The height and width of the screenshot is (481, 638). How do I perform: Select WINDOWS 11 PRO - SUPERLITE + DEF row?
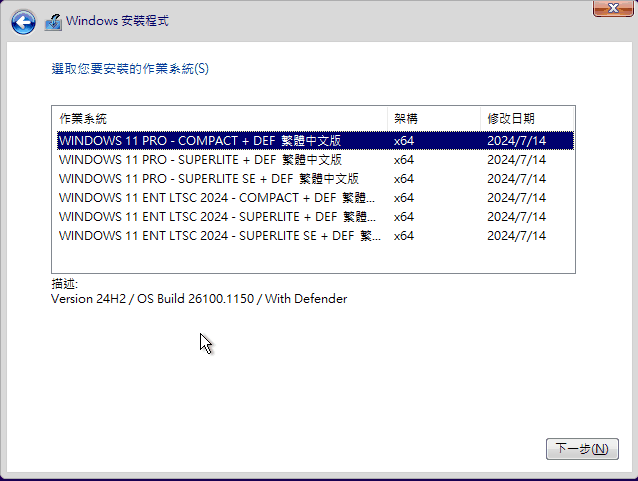click(x=315, y=160)
